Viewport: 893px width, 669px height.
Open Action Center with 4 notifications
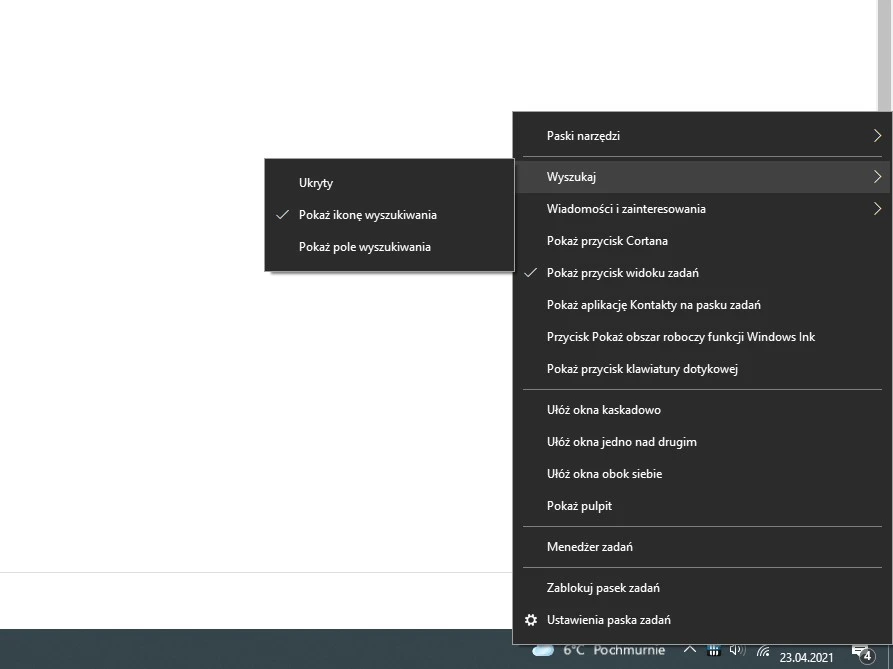[x=860, y=652]
